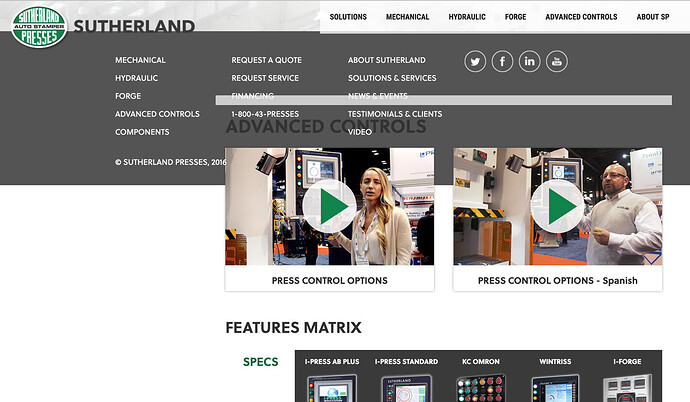Open the COMPONENTS footer link
690x402 pixels.
(x=142, y=132)
